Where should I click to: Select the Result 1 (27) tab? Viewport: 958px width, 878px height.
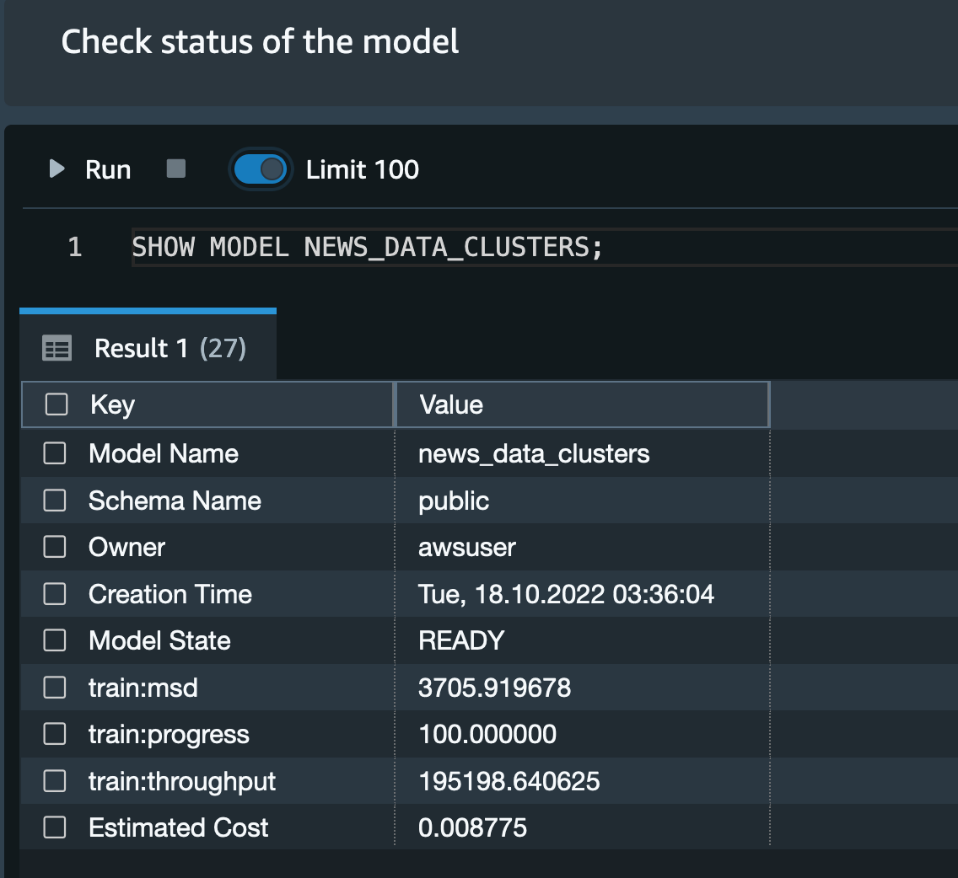[x=148, y=346]
